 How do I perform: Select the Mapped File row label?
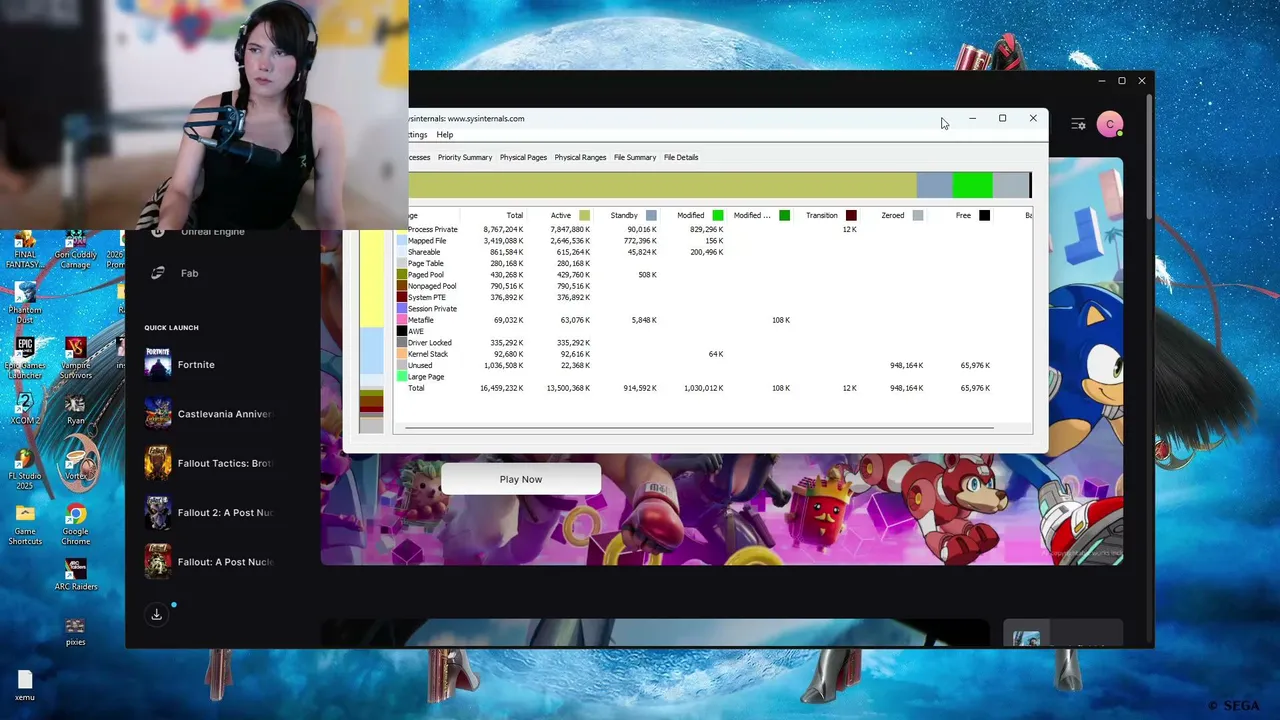(427, 241)
